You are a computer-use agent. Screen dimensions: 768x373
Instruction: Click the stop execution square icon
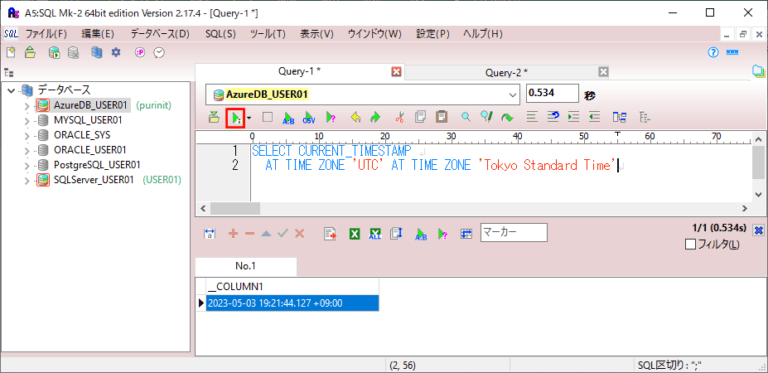tap(267, 117)
